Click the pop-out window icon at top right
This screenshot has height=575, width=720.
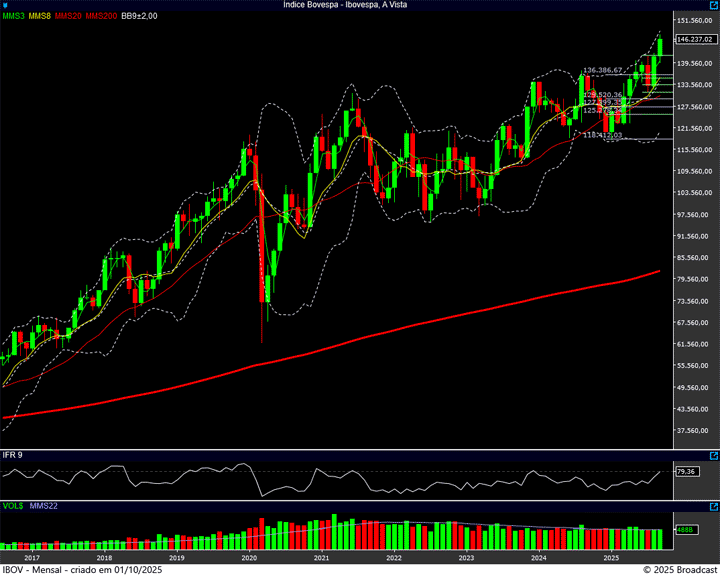pos(713,5)
